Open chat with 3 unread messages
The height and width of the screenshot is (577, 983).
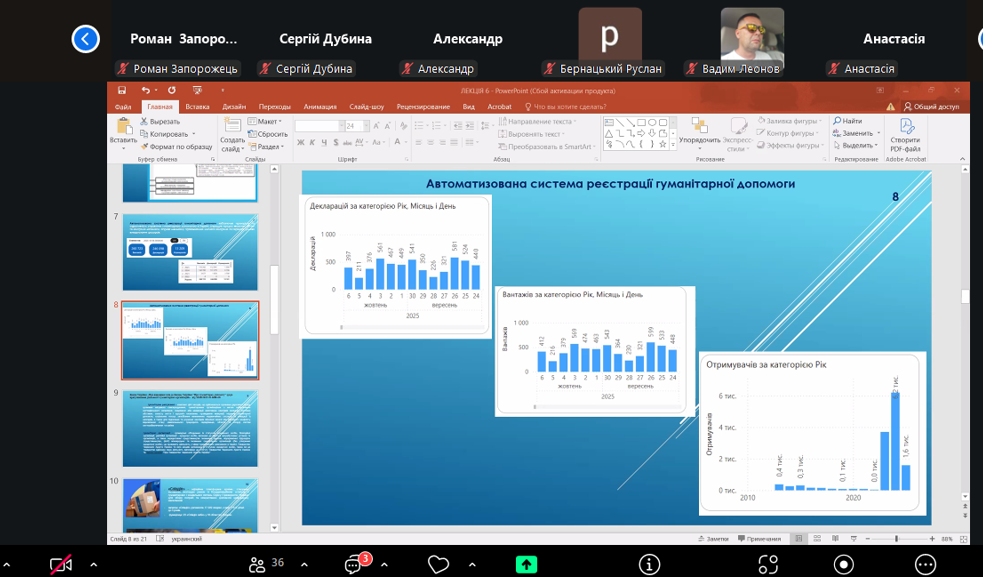(354, 564)
